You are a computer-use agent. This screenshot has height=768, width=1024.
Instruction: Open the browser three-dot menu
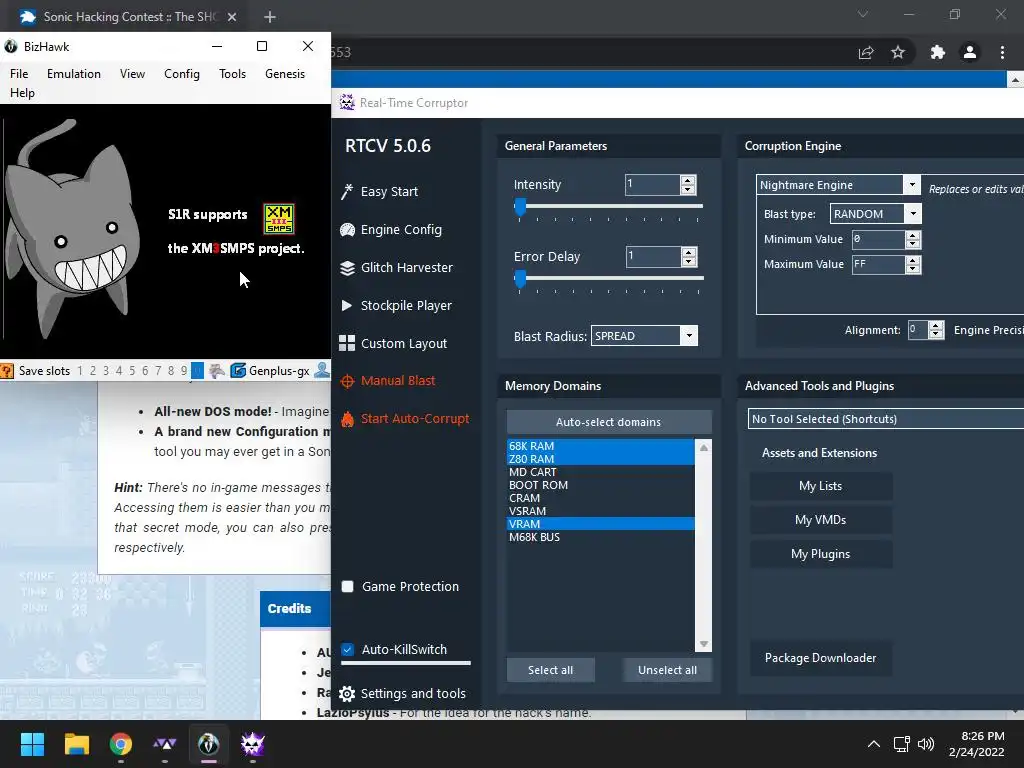tap(1002, 52)
